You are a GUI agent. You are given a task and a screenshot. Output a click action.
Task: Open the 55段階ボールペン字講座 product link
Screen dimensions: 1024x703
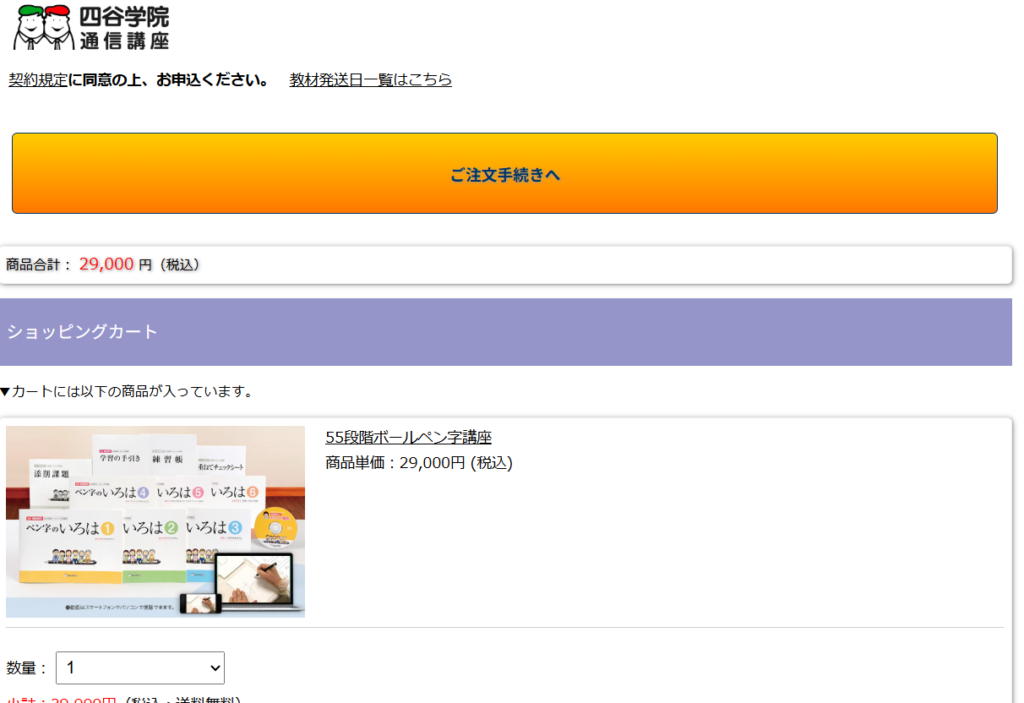[408, 437]
